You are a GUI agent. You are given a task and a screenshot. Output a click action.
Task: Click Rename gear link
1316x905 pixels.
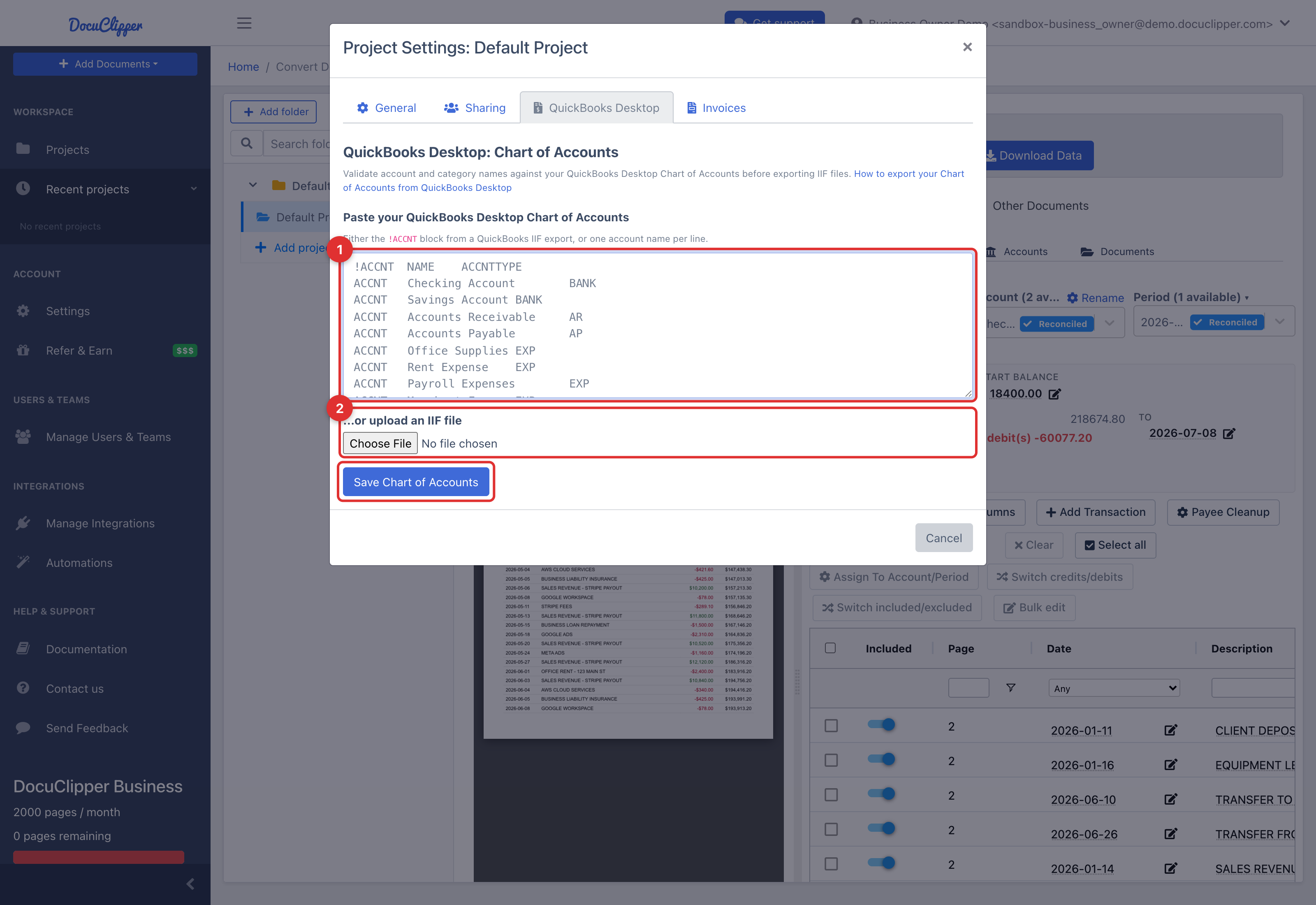click(x=1095, y=298)
